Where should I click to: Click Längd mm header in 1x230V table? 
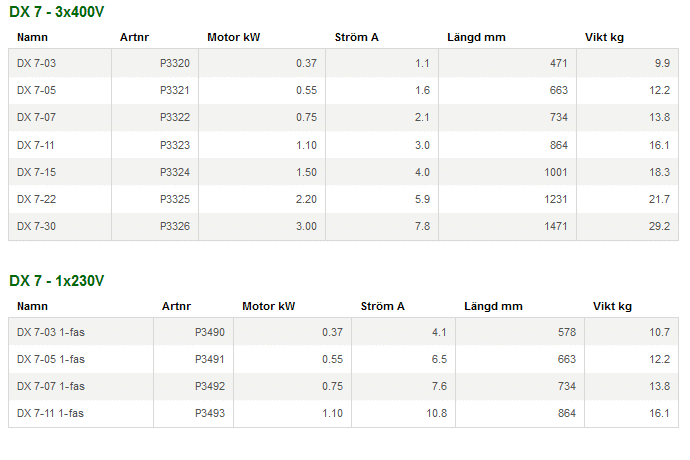tap(494, 306)
